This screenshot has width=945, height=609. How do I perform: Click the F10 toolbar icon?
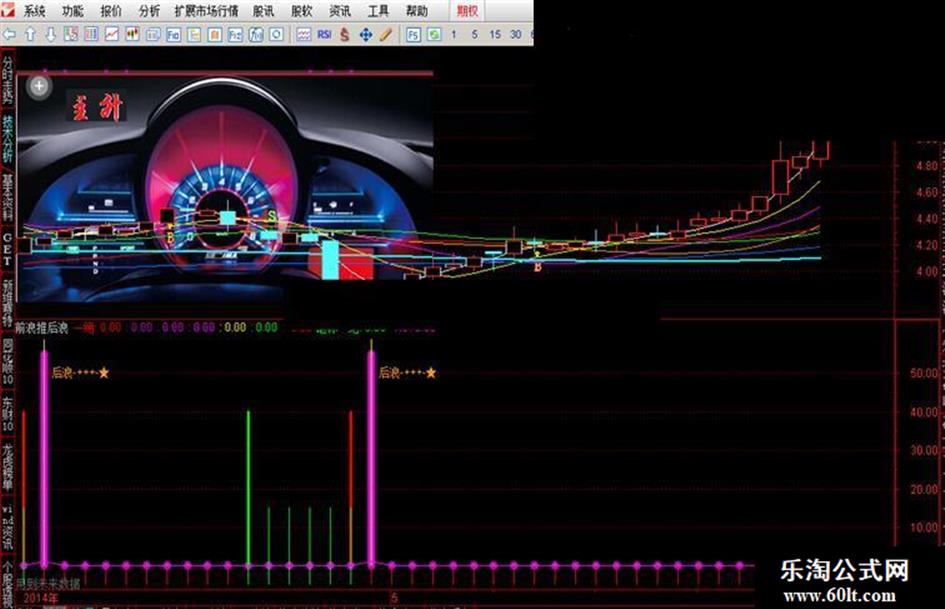tap(174, 34)
